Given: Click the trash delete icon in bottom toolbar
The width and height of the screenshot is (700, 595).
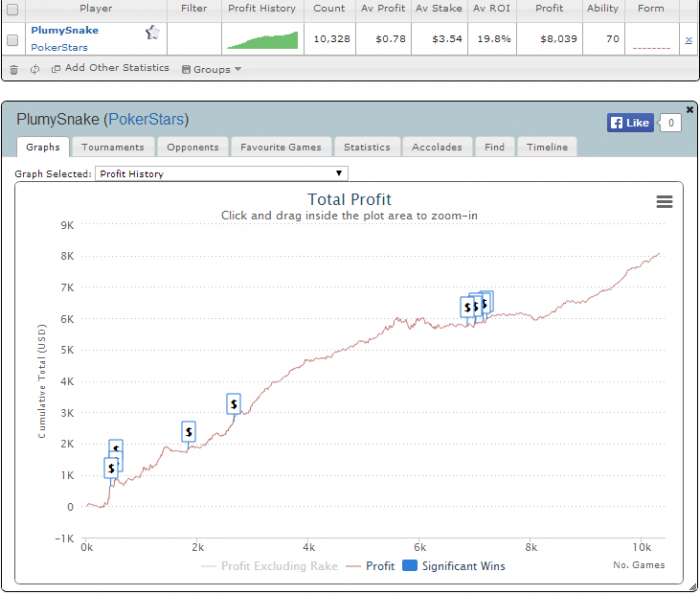Looking at the screenshot, I should click(14, 70).
